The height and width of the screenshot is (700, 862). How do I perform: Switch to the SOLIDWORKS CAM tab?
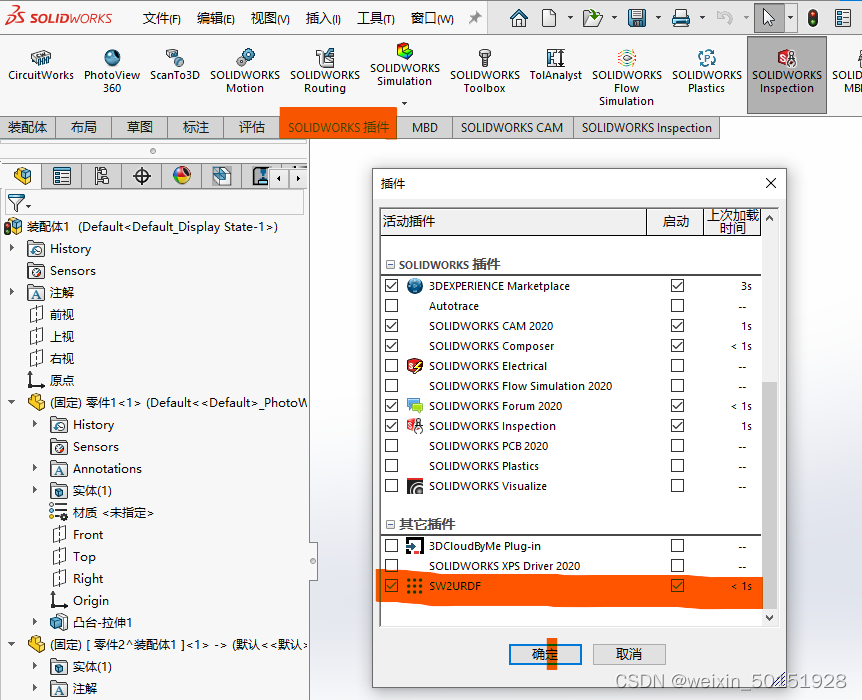tap(512, 128)
